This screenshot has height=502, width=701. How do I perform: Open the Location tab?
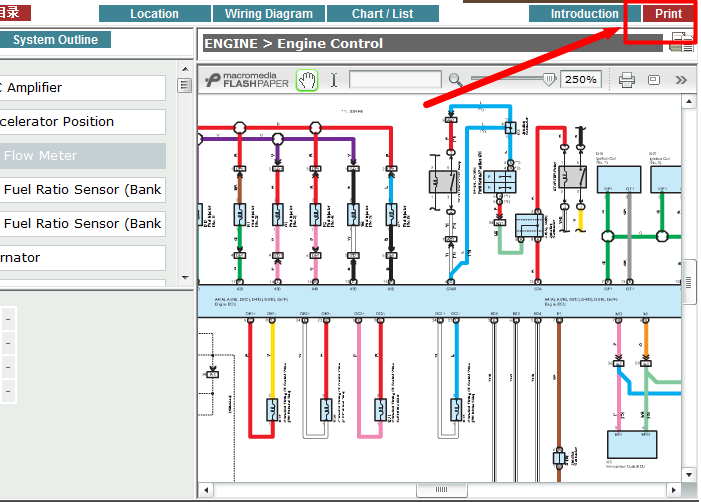[x=155, y=13]
